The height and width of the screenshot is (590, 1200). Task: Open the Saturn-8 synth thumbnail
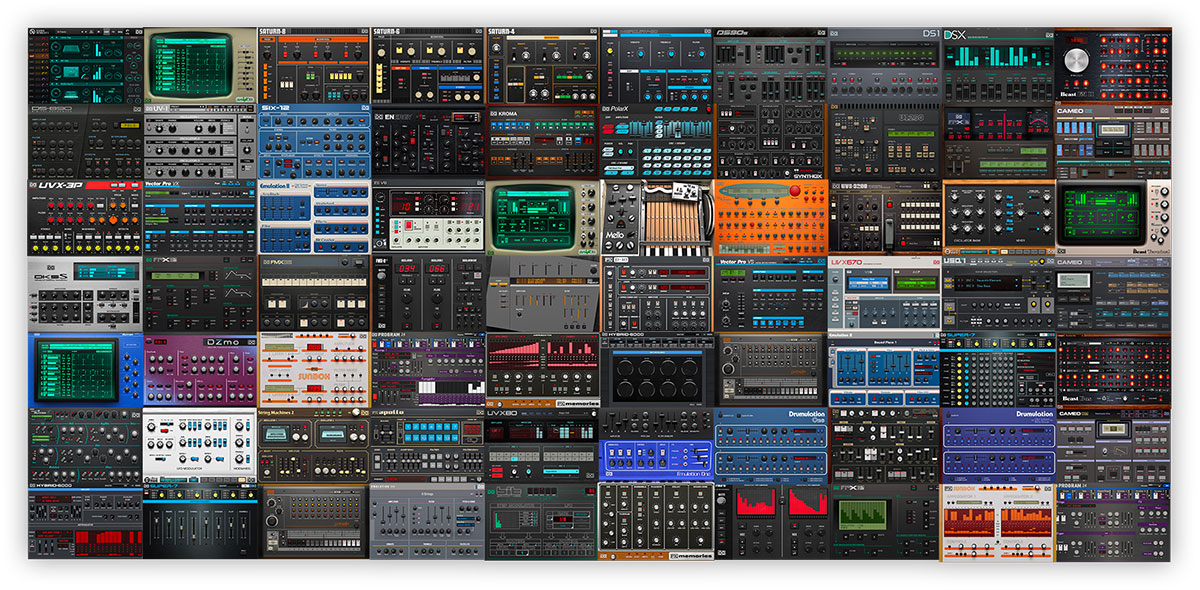click(x=314, y=64)
